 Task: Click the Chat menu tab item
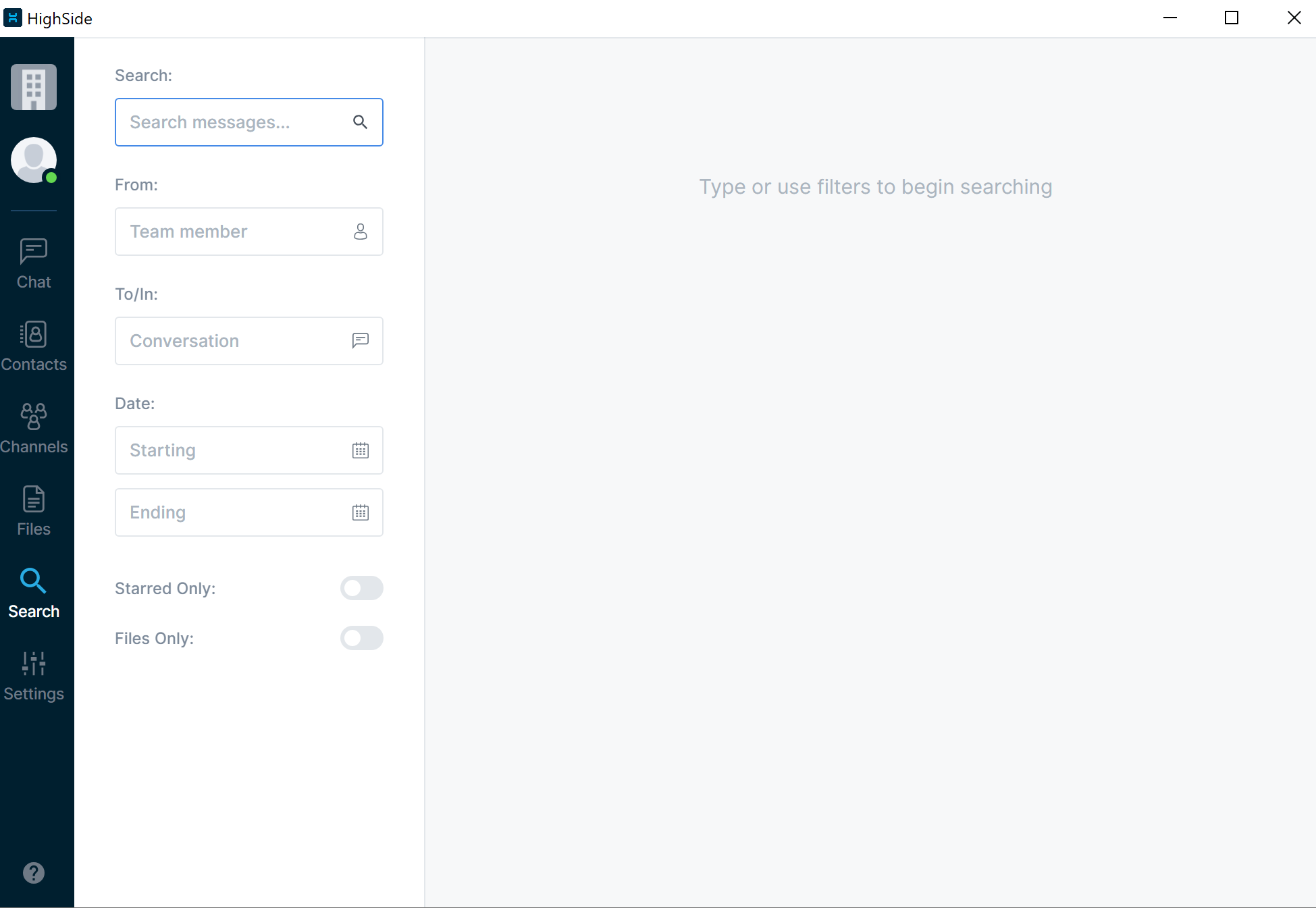[x=33, y=261]
